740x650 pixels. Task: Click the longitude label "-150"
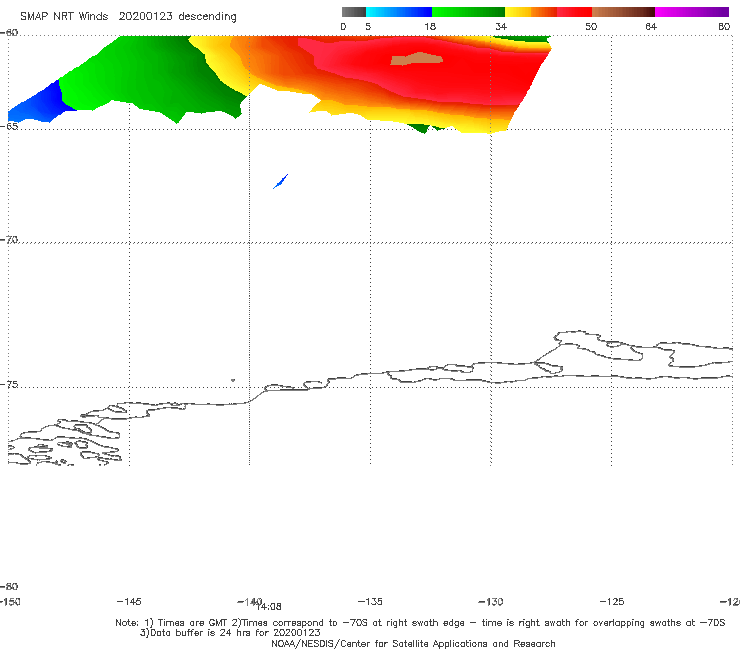(x=10, y=602)
